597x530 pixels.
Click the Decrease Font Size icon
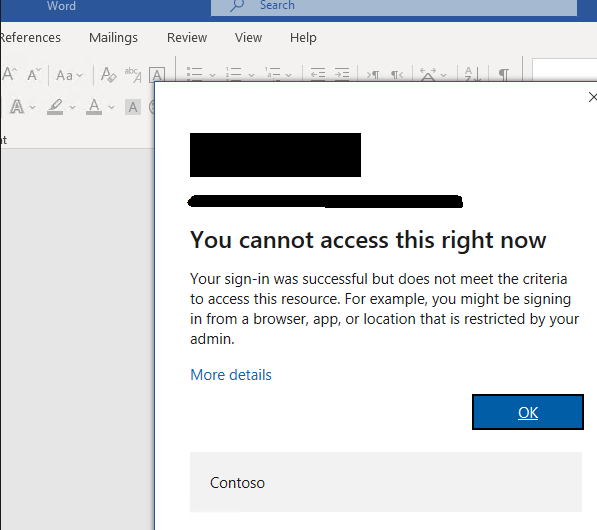pos(34,74)
